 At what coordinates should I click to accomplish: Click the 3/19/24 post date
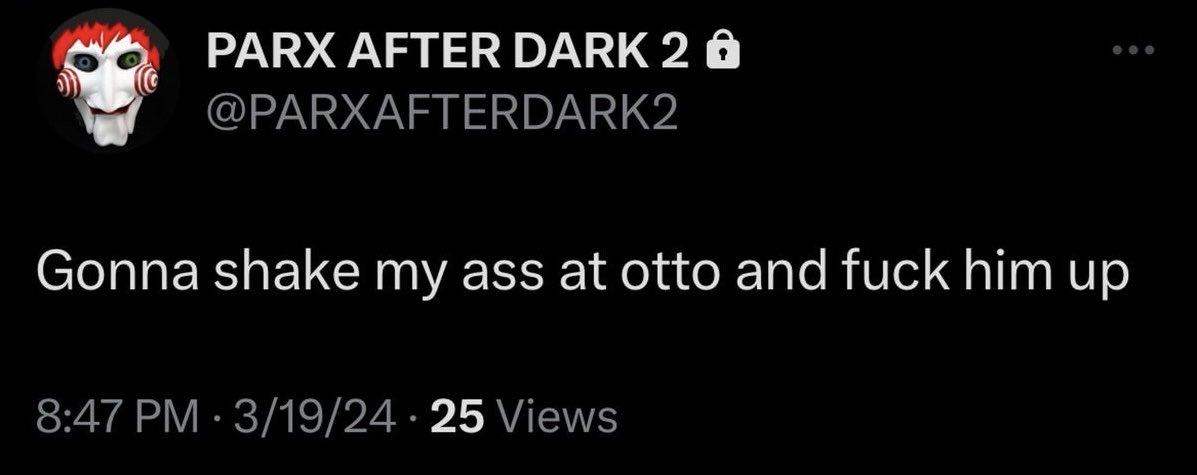pos(315,417)
